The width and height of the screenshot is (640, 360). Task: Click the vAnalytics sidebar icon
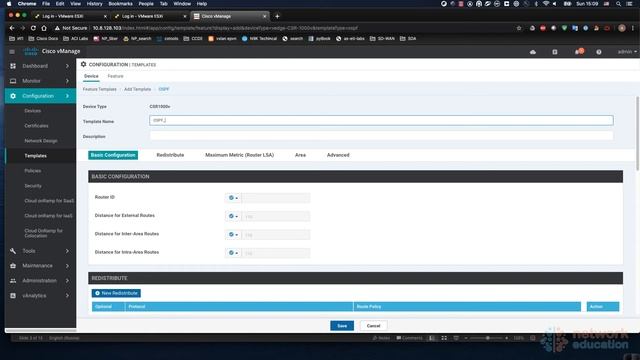(13, 296)
